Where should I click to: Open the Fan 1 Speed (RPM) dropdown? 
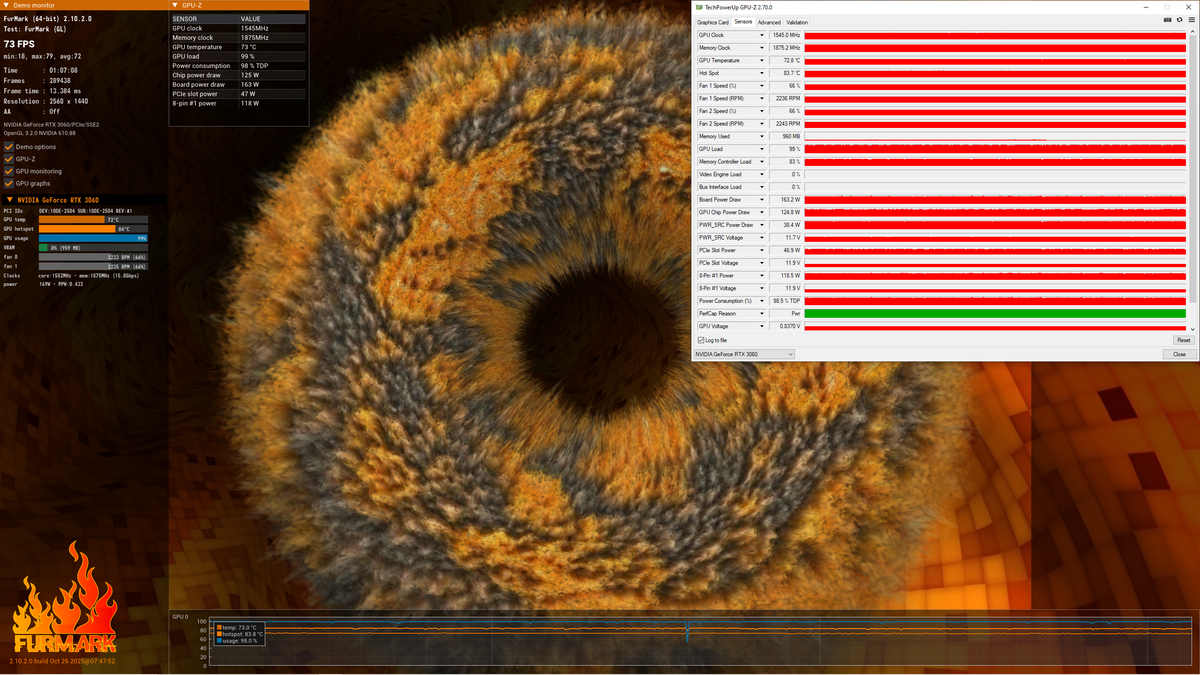[x=762, y=98]
